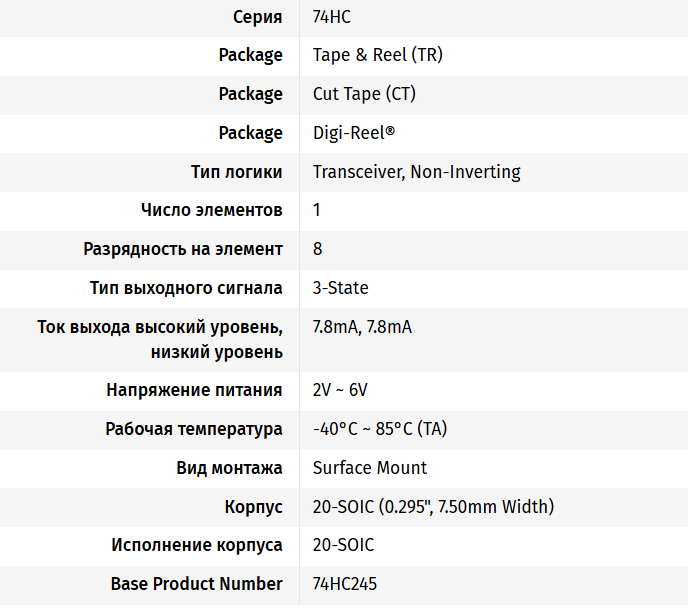Click the Base Product Number label

tap(197, 584)
